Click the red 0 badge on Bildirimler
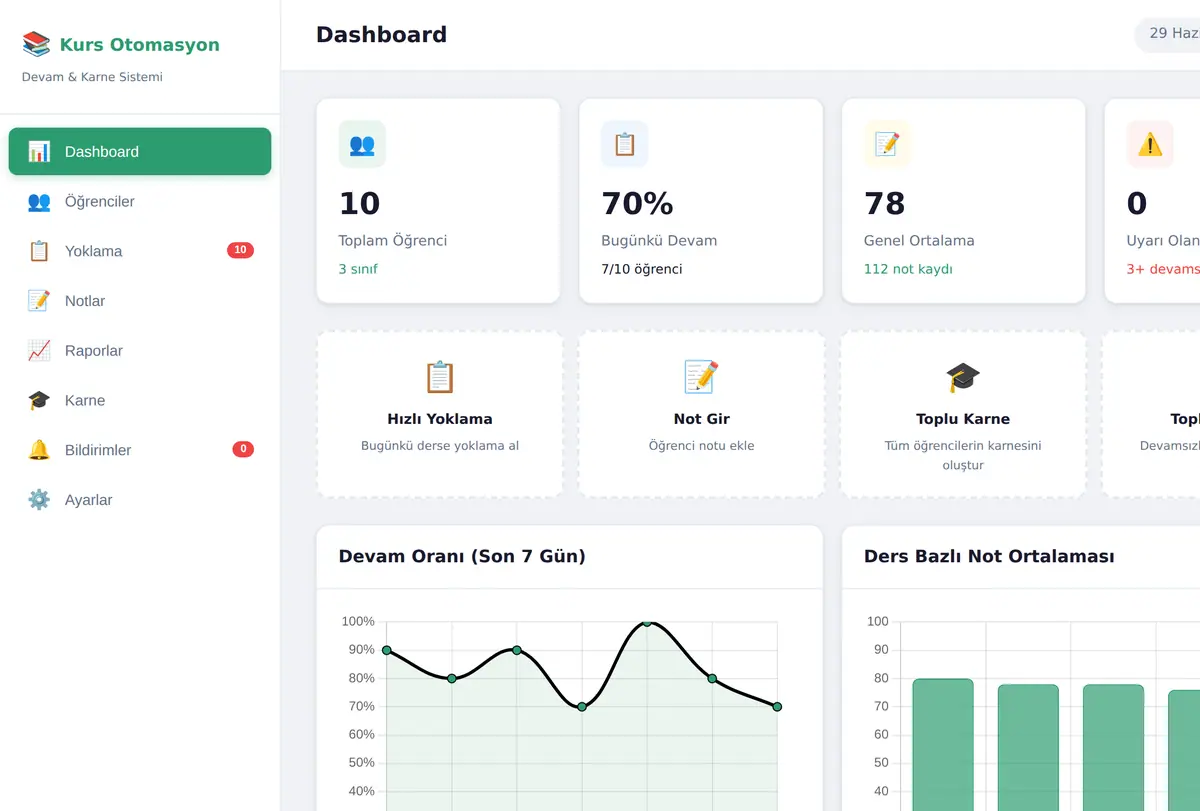 (x=243, y=450)
